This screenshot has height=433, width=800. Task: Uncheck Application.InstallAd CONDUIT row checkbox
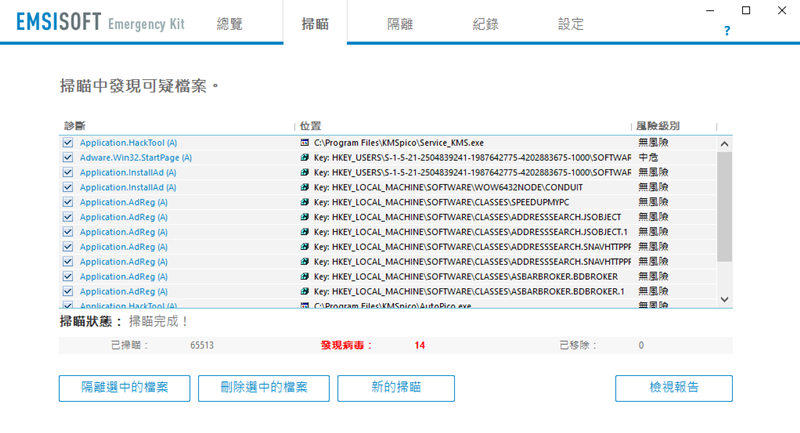tap(68, 187)
